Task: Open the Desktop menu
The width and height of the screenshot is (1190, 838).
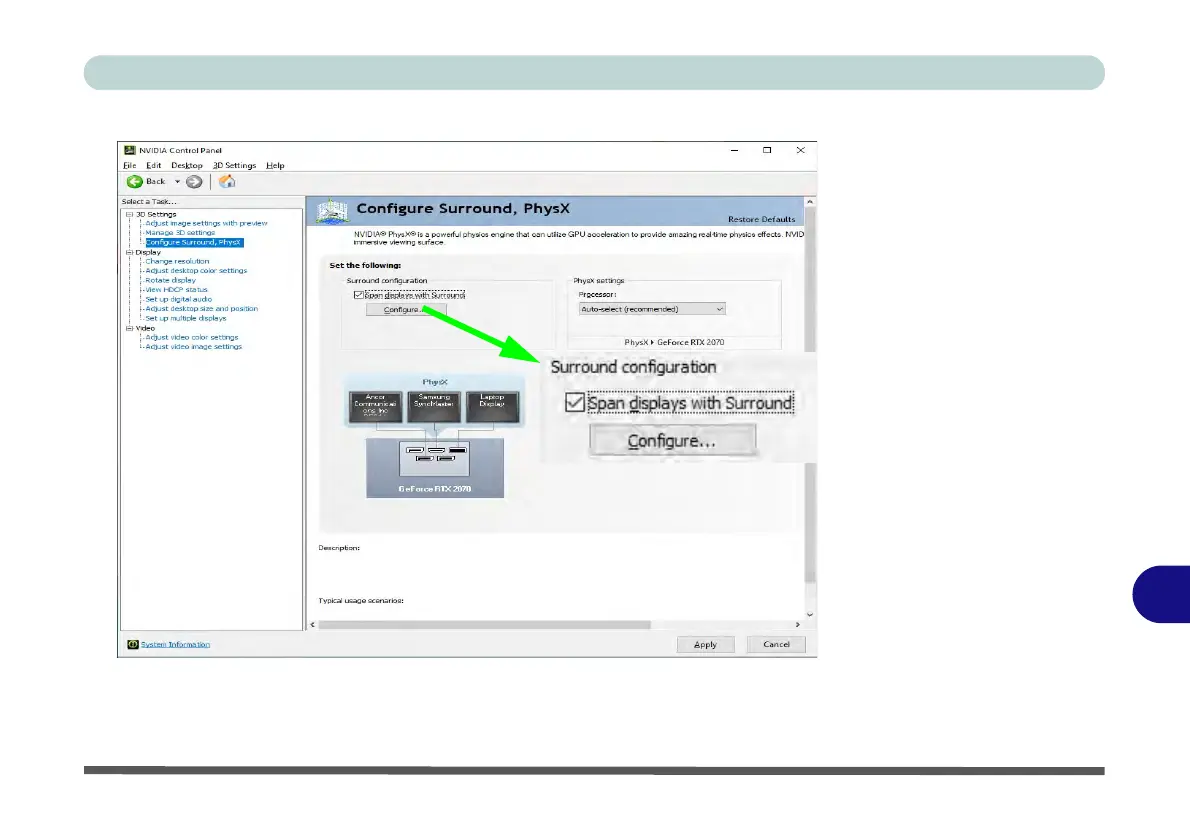Action: [187, 165]
